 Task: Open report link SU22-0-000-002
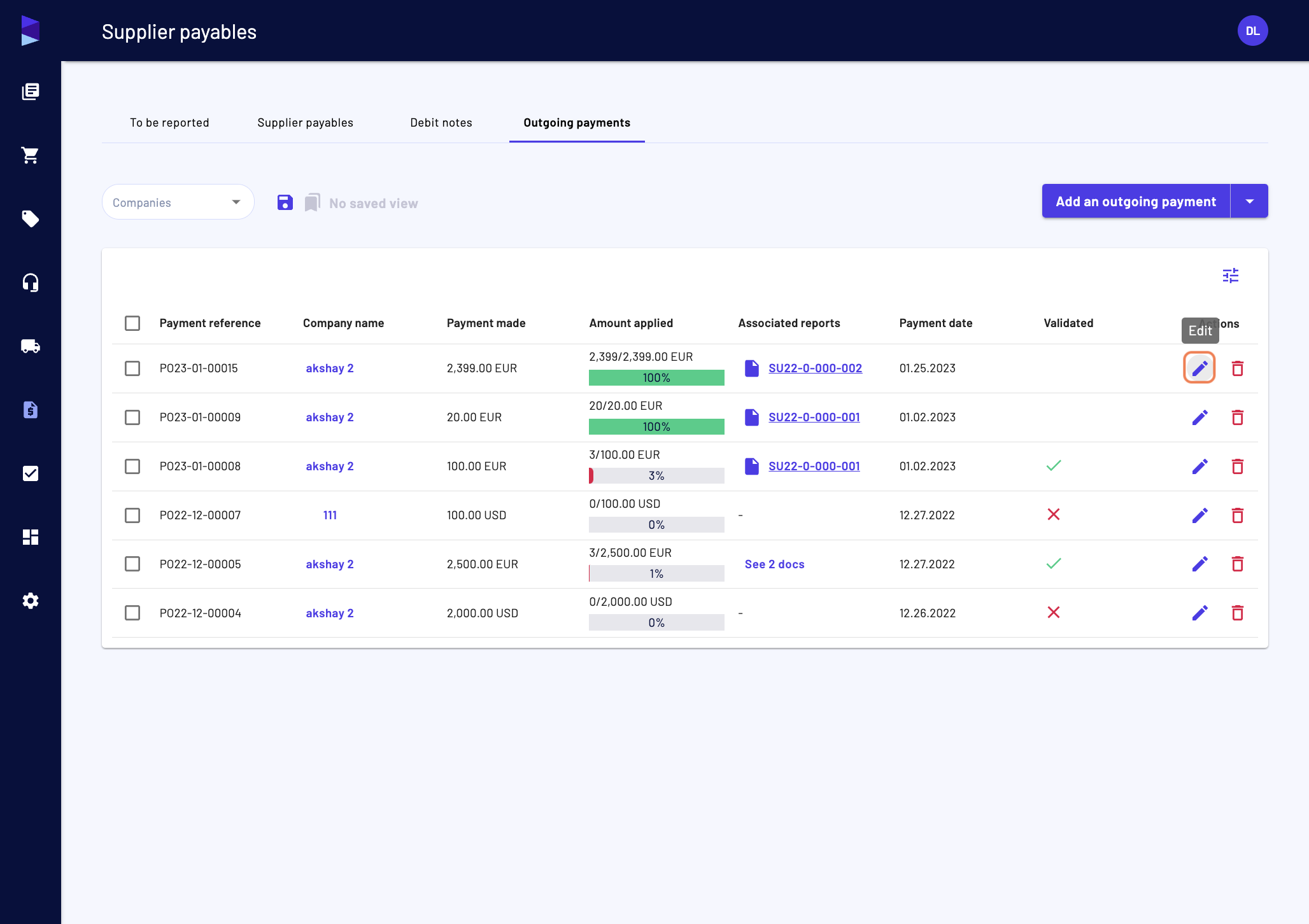click(x=815, y=368)
